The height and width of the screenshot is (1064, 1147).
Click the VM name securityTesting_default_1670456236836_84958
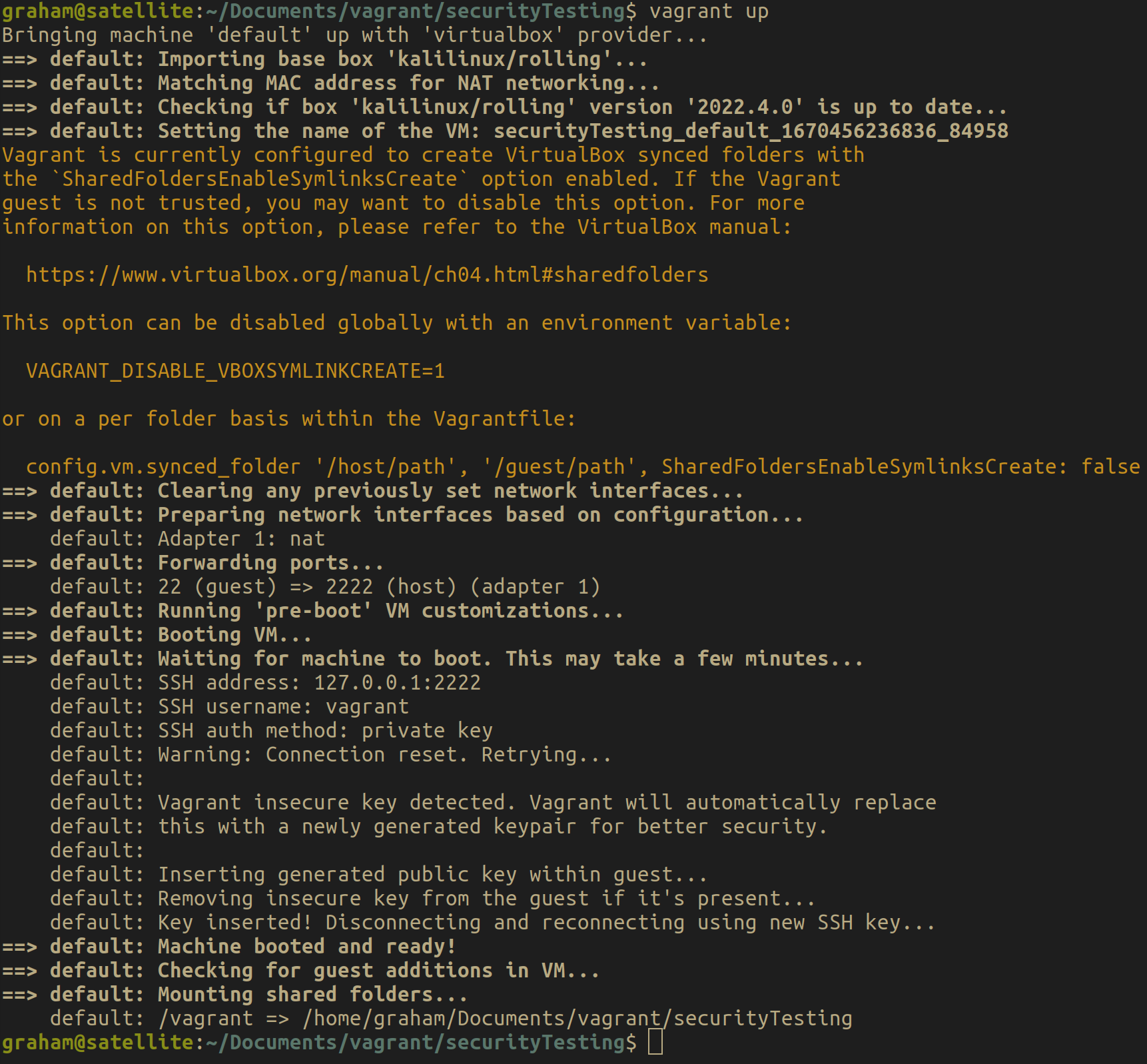751,131
